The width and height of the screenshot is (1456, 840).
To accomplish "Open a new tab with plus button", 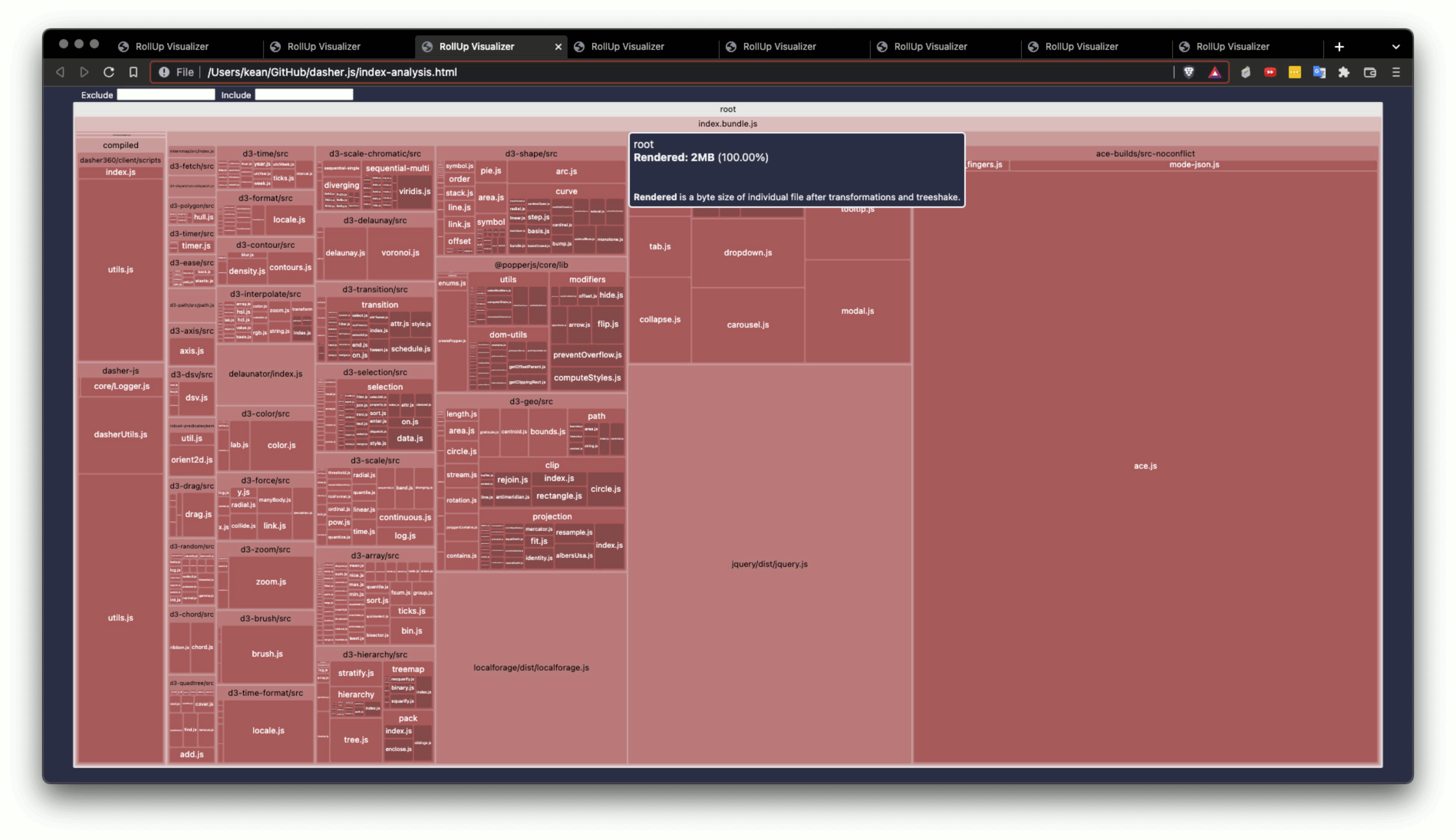I will pos(1339,47).
